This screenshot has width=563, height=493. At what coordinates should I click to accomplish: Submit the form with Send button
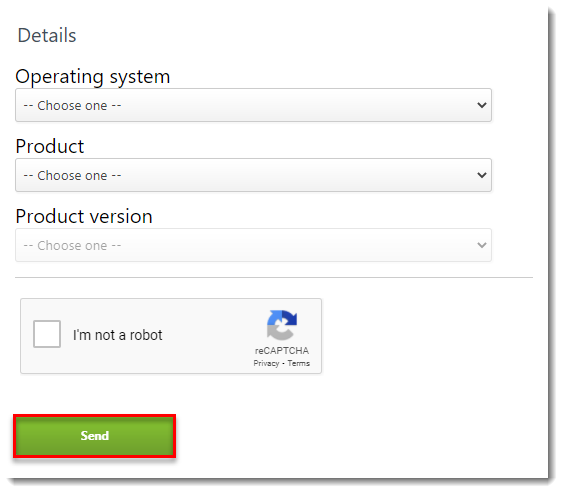[x=94, y=436]
